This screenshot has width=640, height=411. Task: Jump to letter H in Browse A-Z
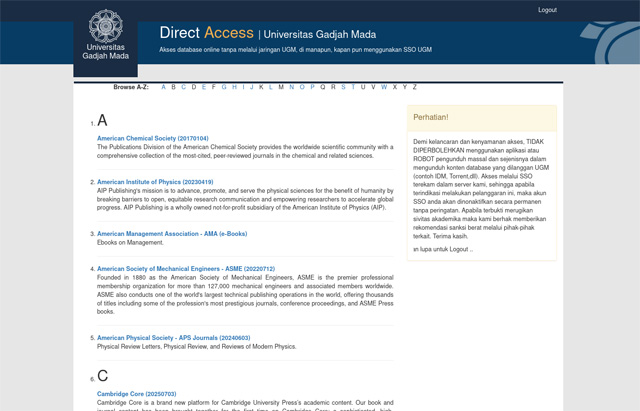coord(234,87)
